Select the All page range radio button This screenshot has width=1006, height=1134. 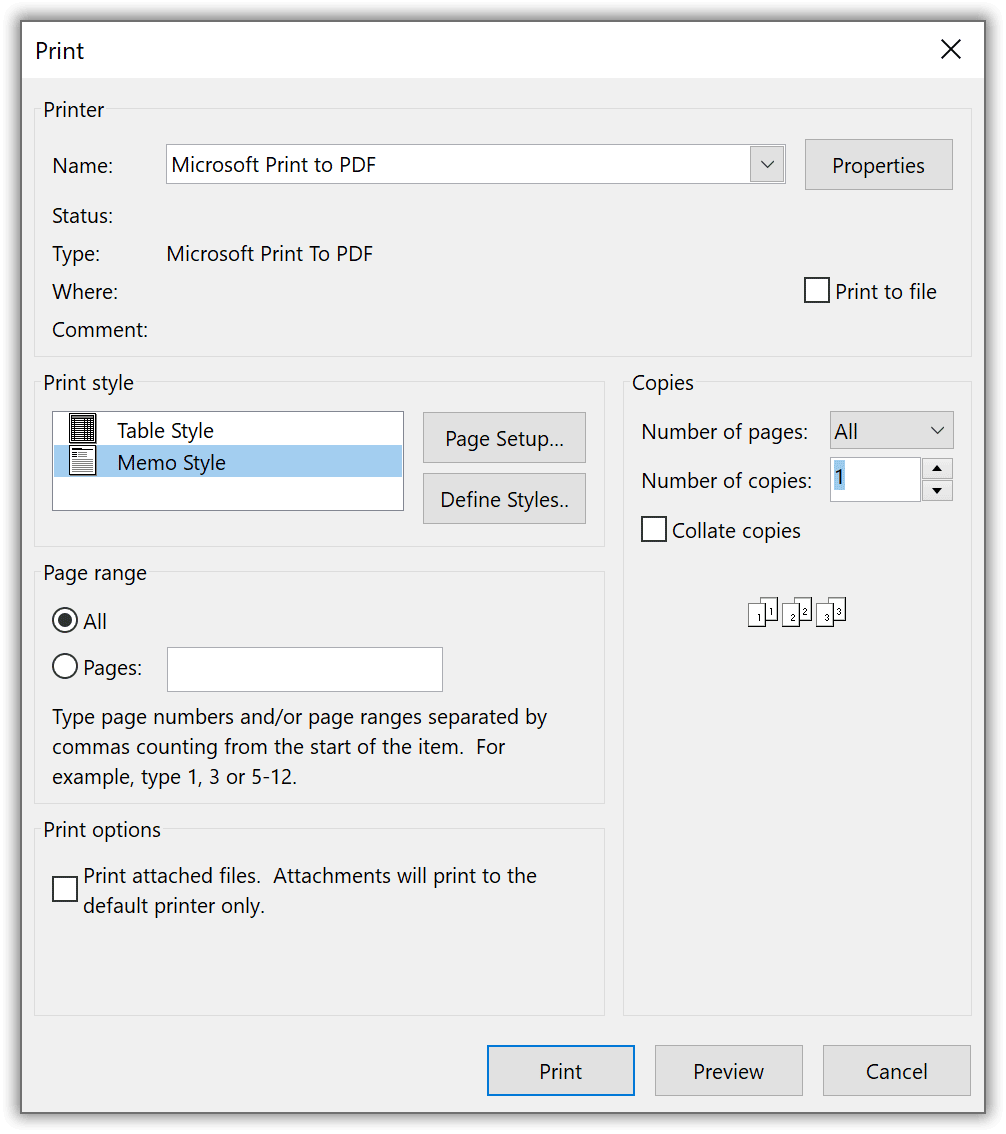point(64,620)
